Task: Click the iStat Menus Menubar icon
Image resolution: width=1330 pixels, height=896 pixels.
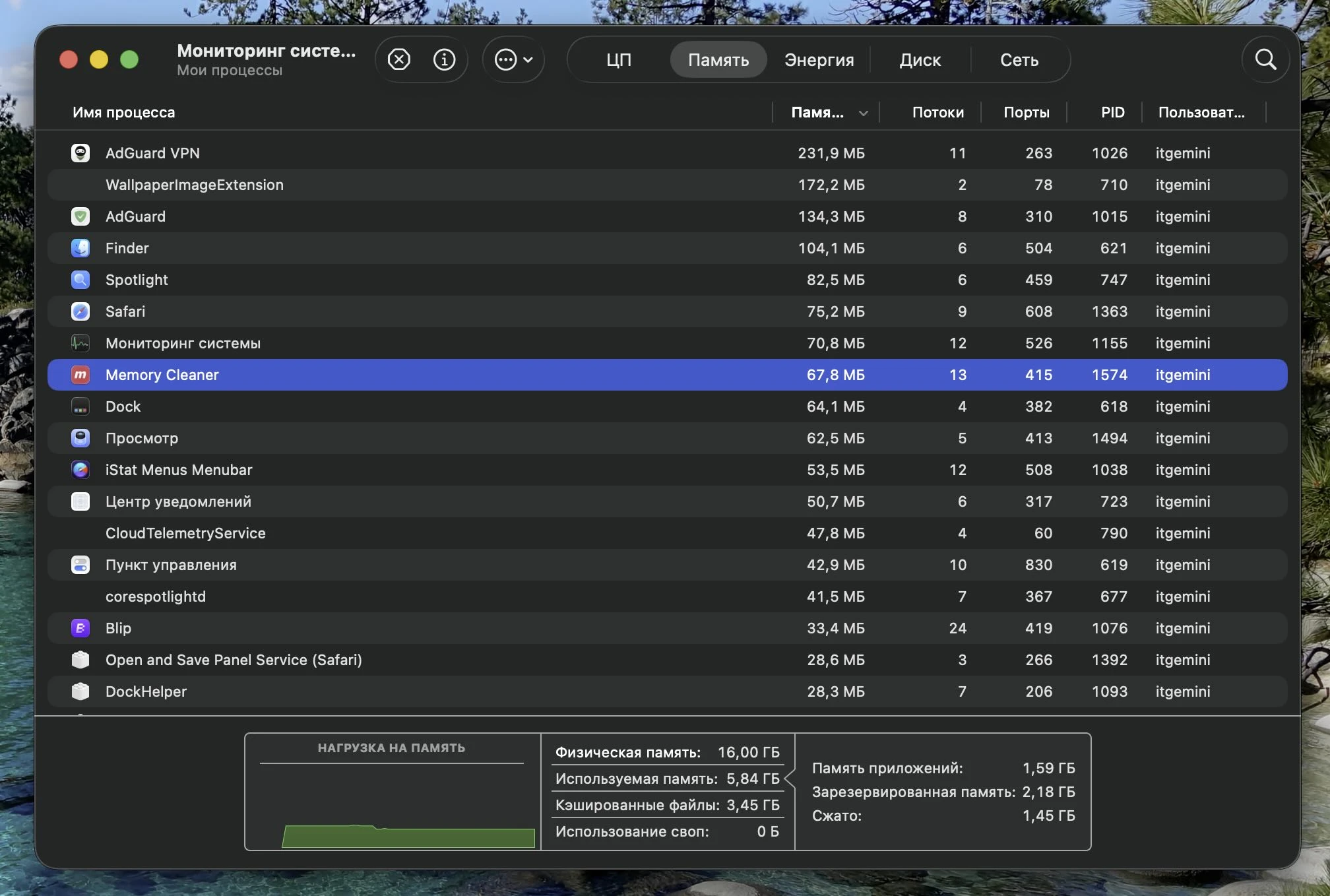Action: (x=80, y=470)
